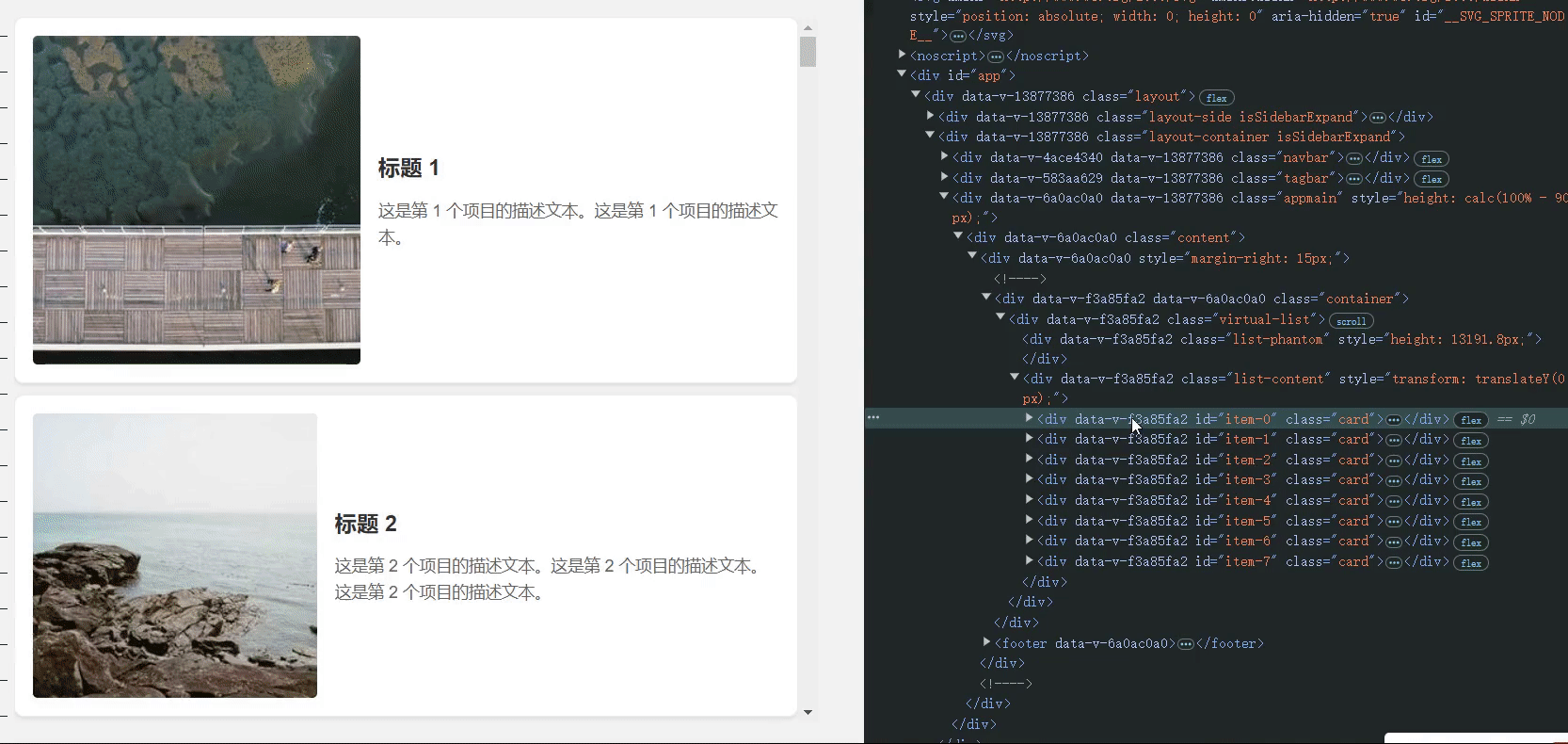Collapse the layout-container isSidebarExpand div

click(930, 136)
